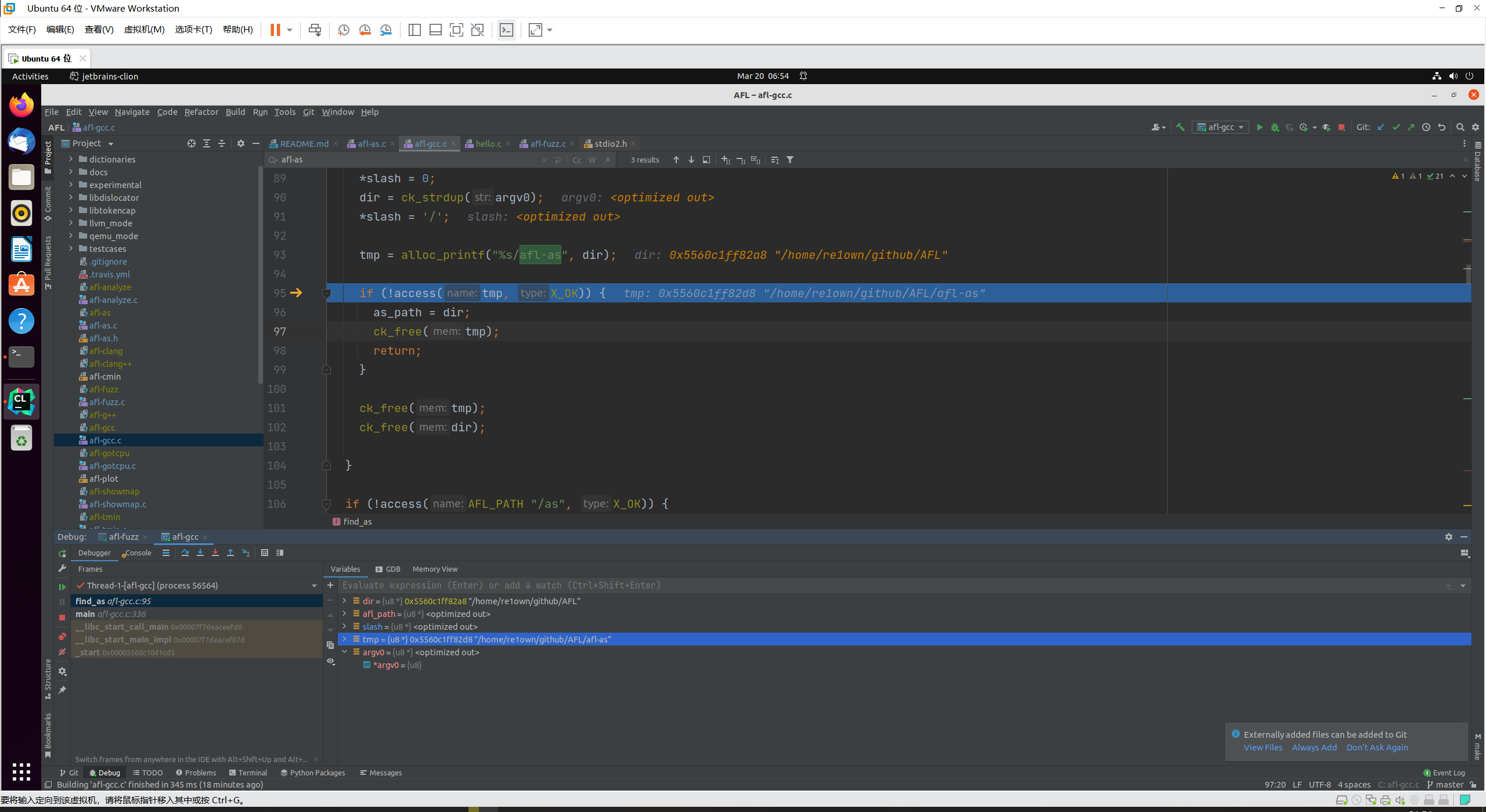Run the afl-gcc configuration

tap(1259, 127)
